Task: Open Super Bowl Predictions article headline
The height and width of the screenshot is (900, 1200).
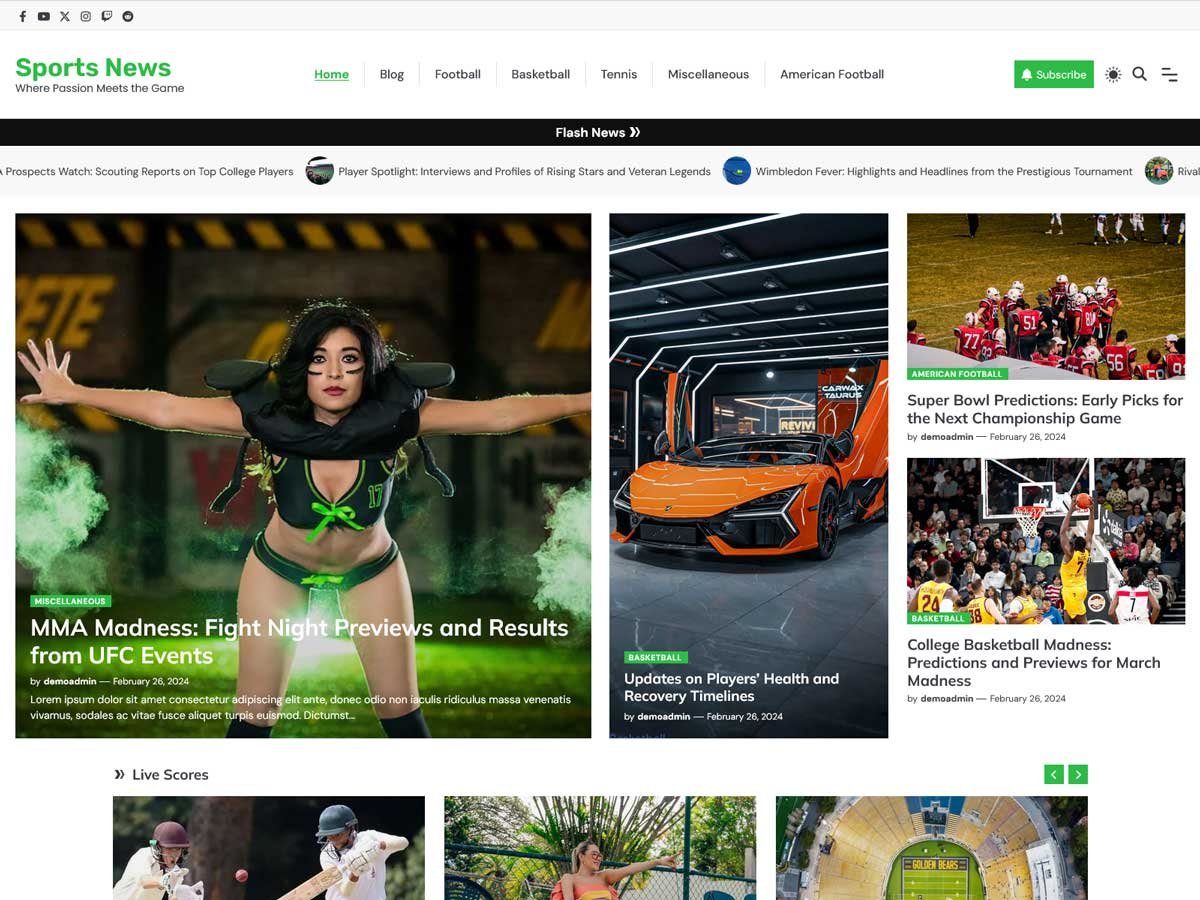Action: (1044, 409)
